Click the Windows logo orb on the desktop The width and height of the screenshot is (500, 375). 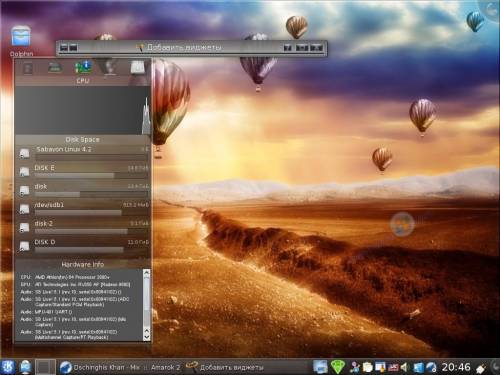402,224
